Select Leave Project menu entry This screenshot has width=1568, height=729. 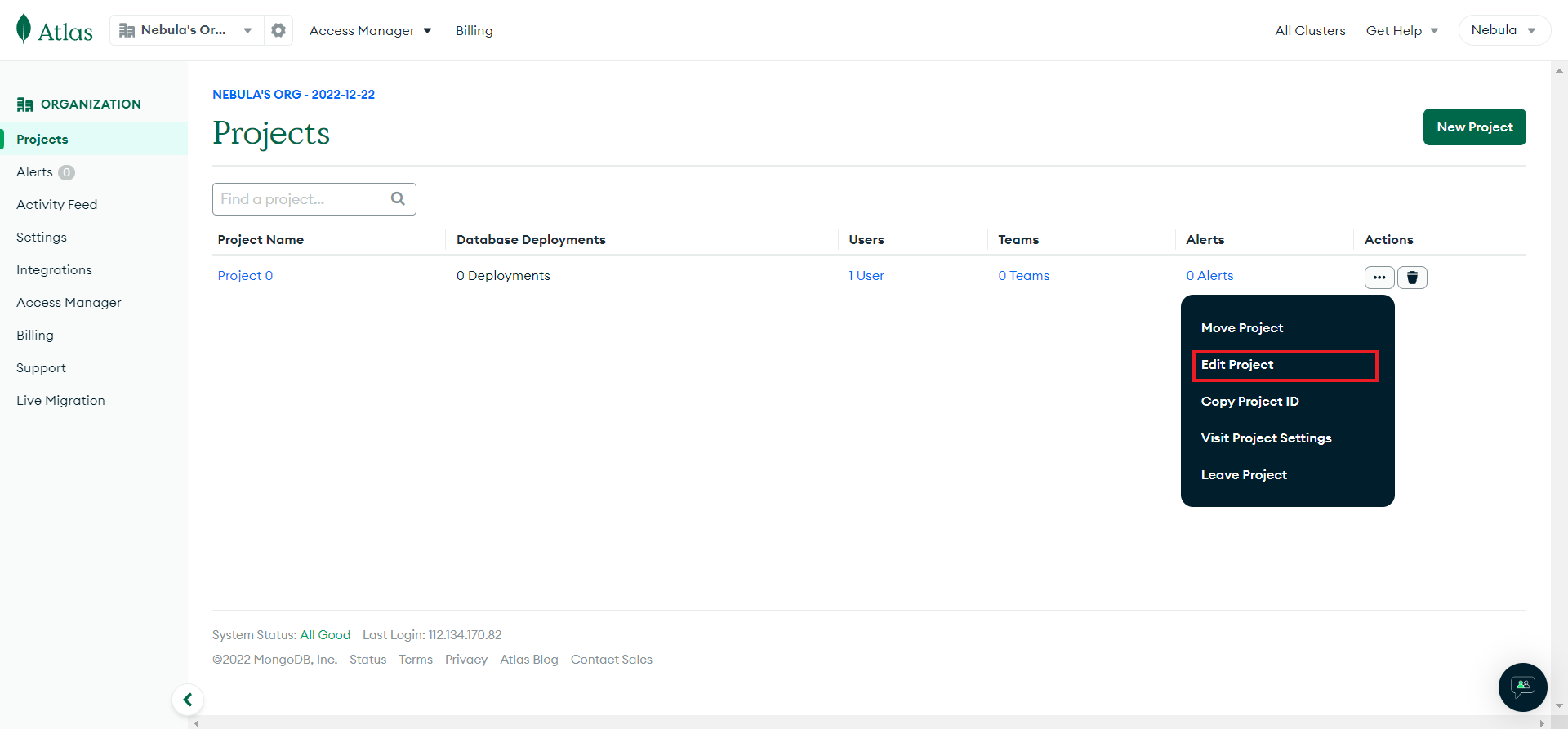[1244, 474]
